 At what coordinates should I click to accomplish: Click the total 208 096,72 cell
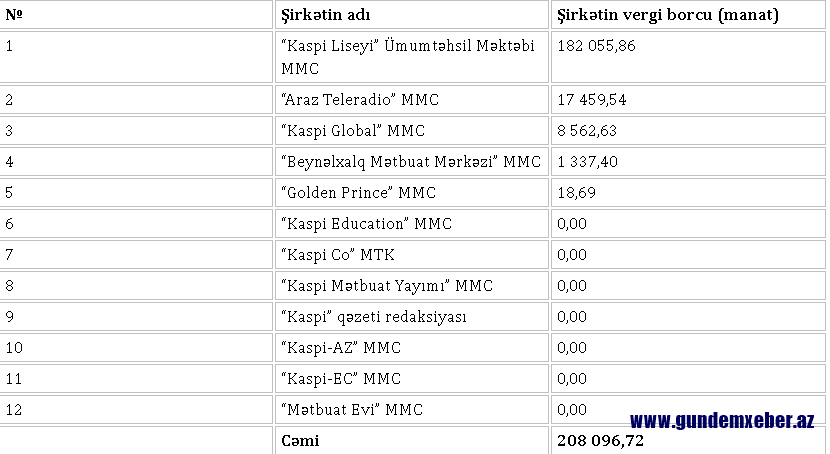click(688, 440)
